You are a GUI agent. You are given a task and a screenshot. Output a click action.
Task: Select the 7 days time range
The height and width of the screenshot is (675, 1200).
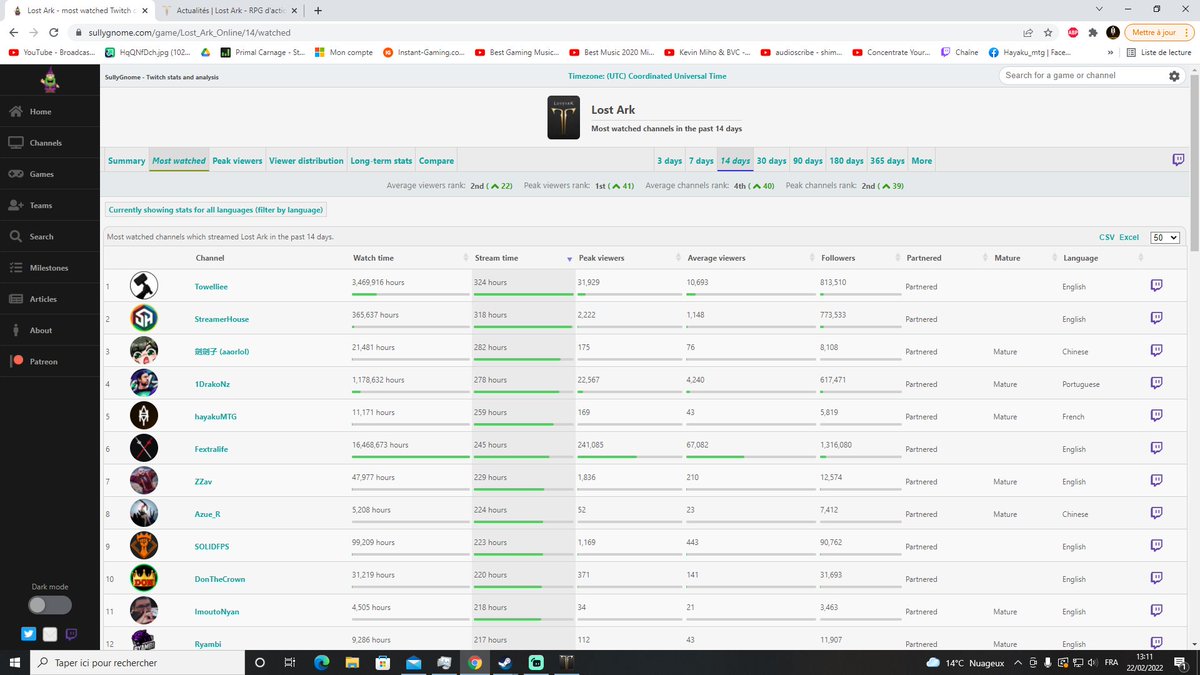pos(701,161)
